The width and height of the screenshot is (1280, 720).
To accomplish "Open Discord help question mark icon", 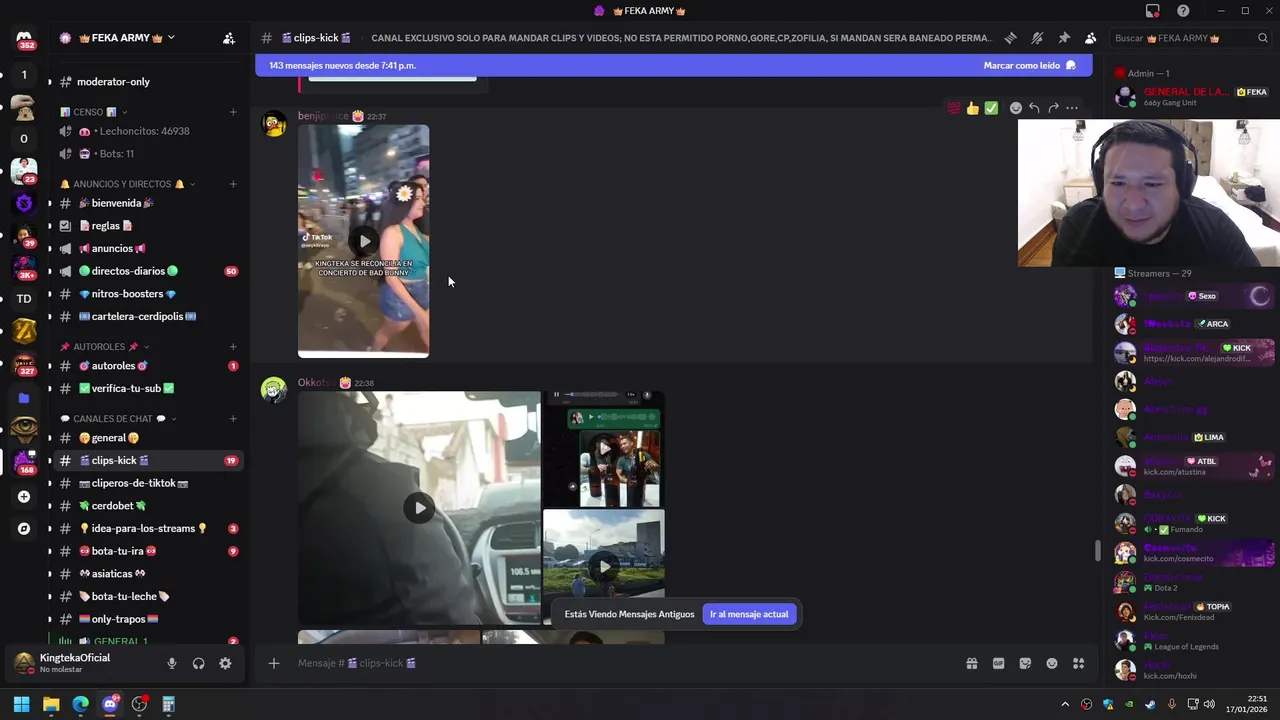I will click(x=1183, y=11).
